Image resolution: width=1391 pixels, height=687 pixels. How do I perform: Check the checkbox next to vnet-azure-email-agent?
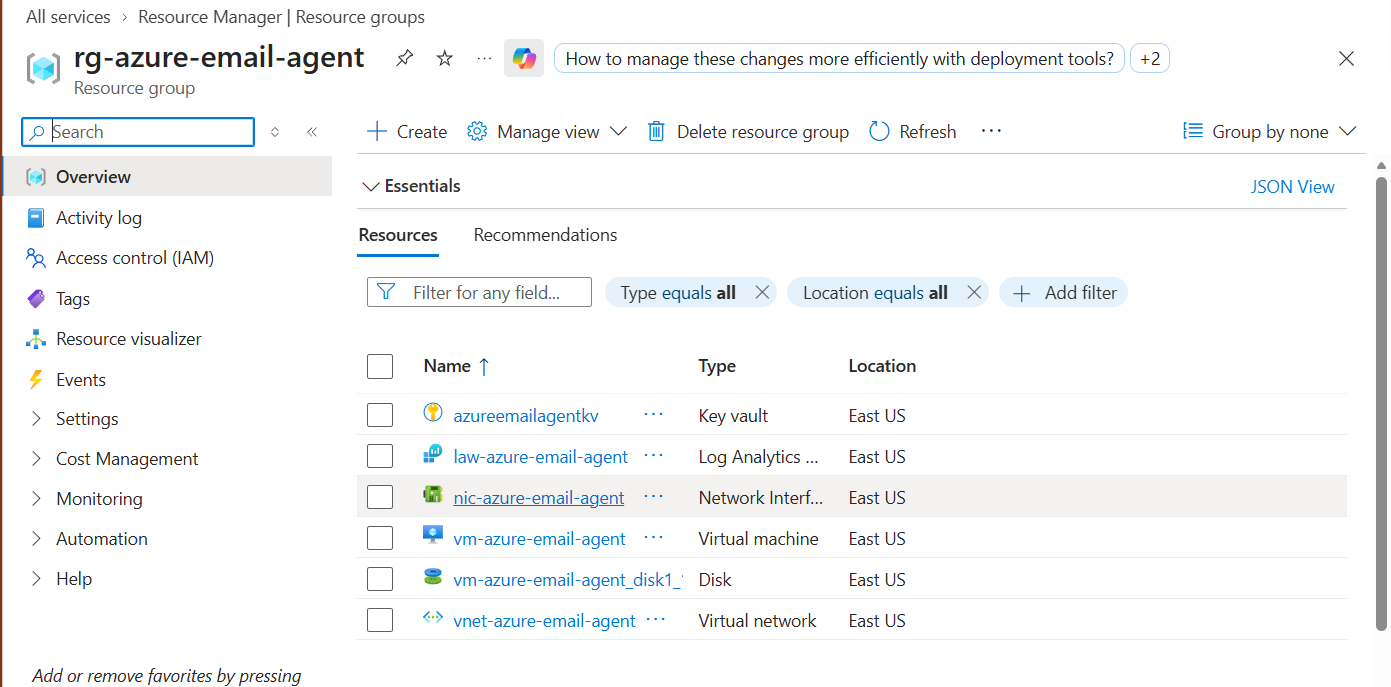pyautogui.click(x=380, y=620)
